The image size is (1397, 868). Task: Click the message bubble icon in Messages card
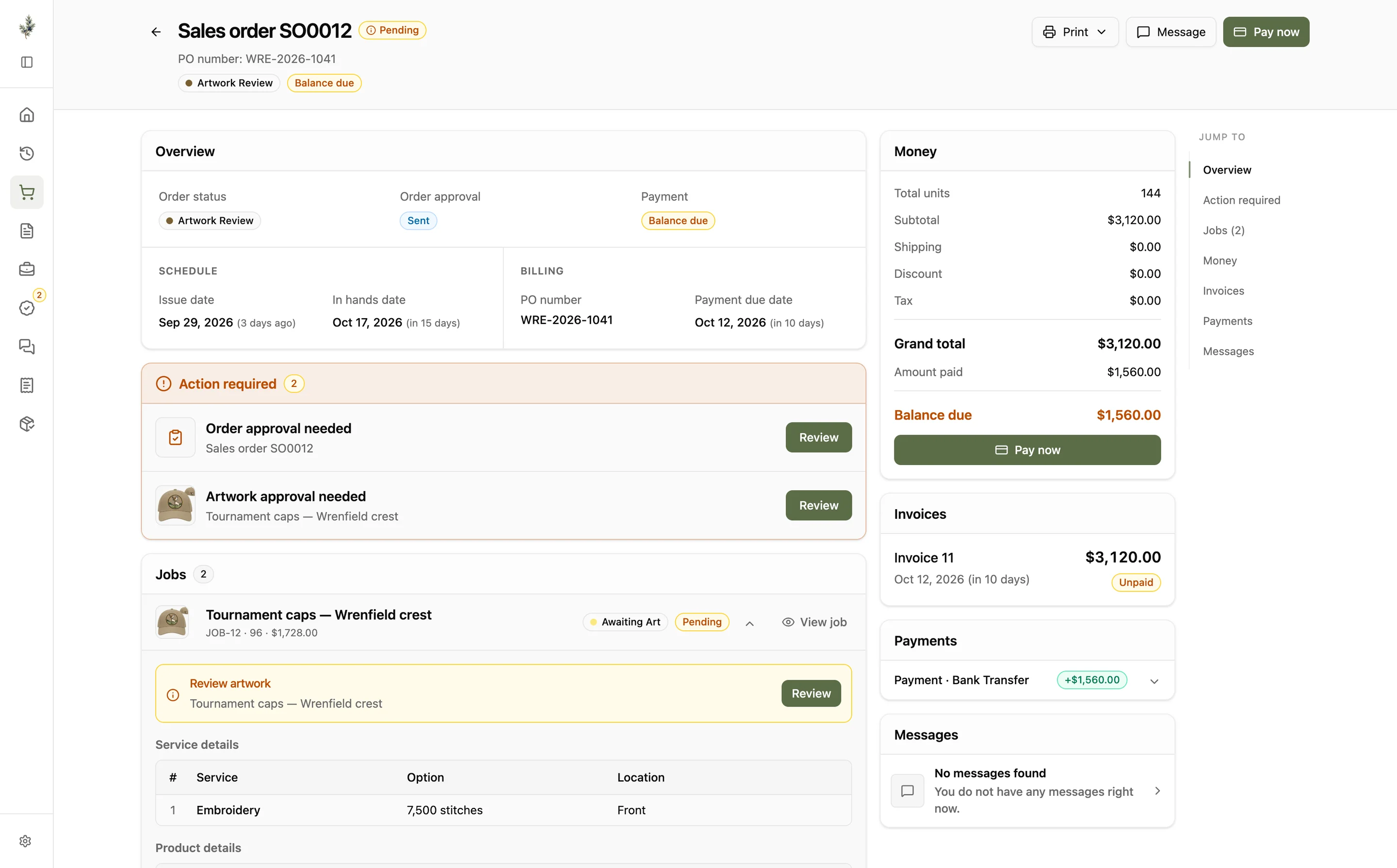907,790
